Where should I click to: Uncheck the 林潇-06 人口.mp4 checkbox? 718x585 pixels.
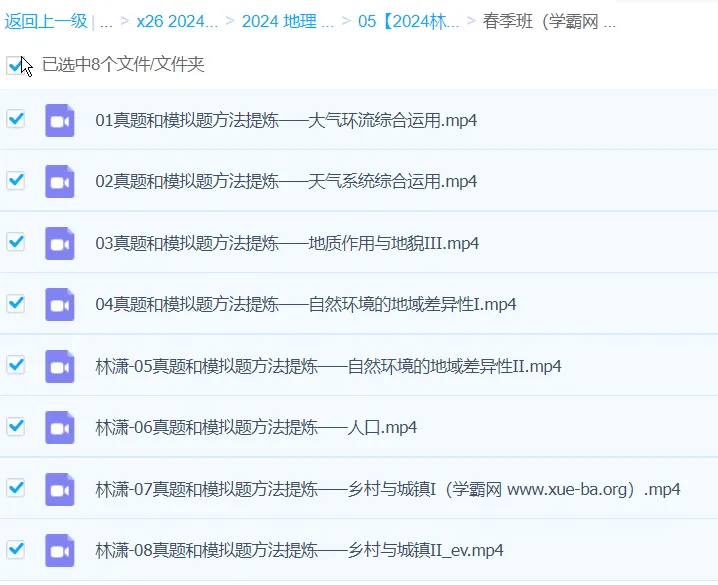click(16, 426)
